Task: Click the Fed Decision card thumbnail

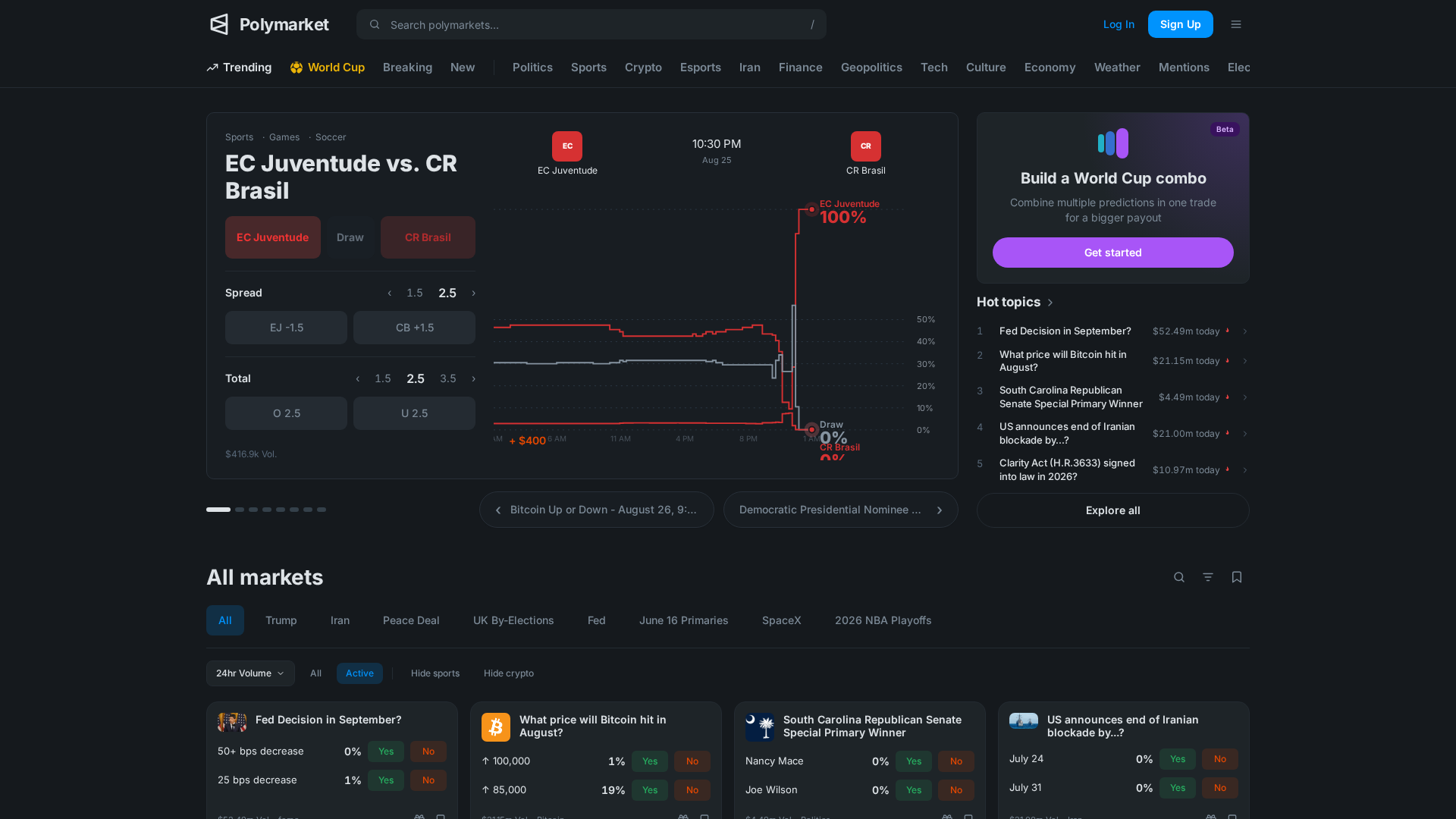Action: (x=232, y=722)
